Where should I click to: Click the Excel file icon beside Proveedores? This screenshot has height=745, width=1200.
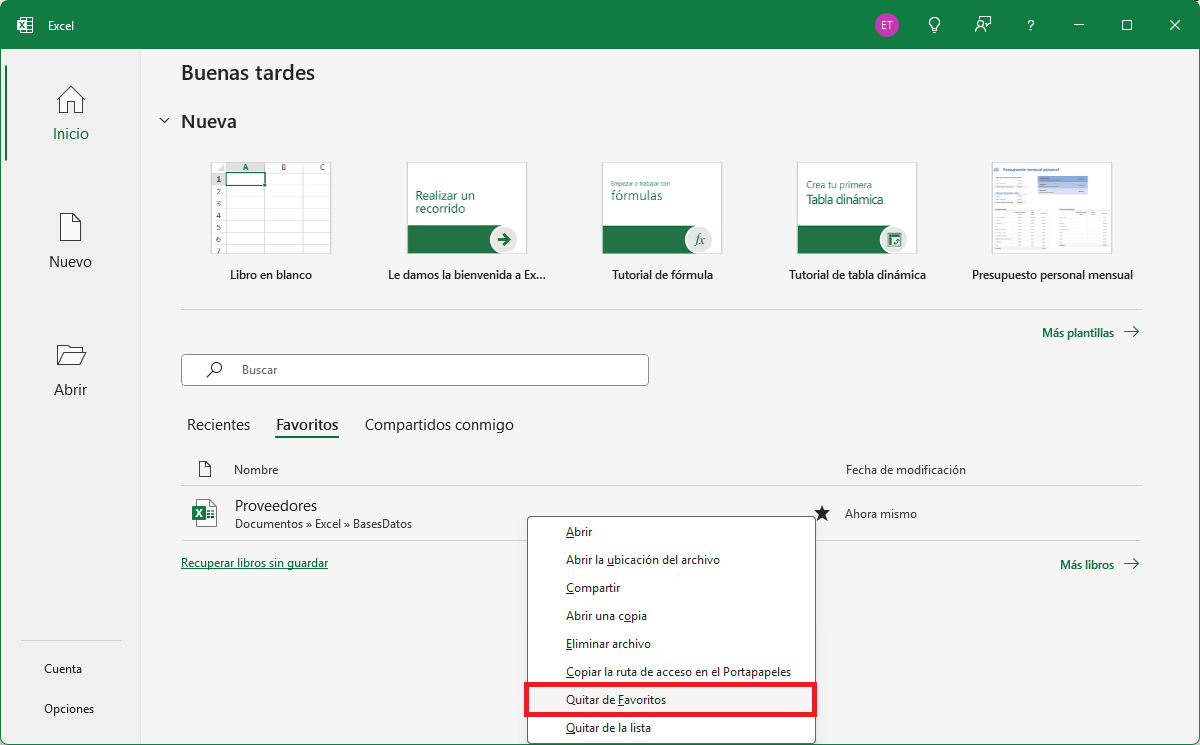point(204,513)
